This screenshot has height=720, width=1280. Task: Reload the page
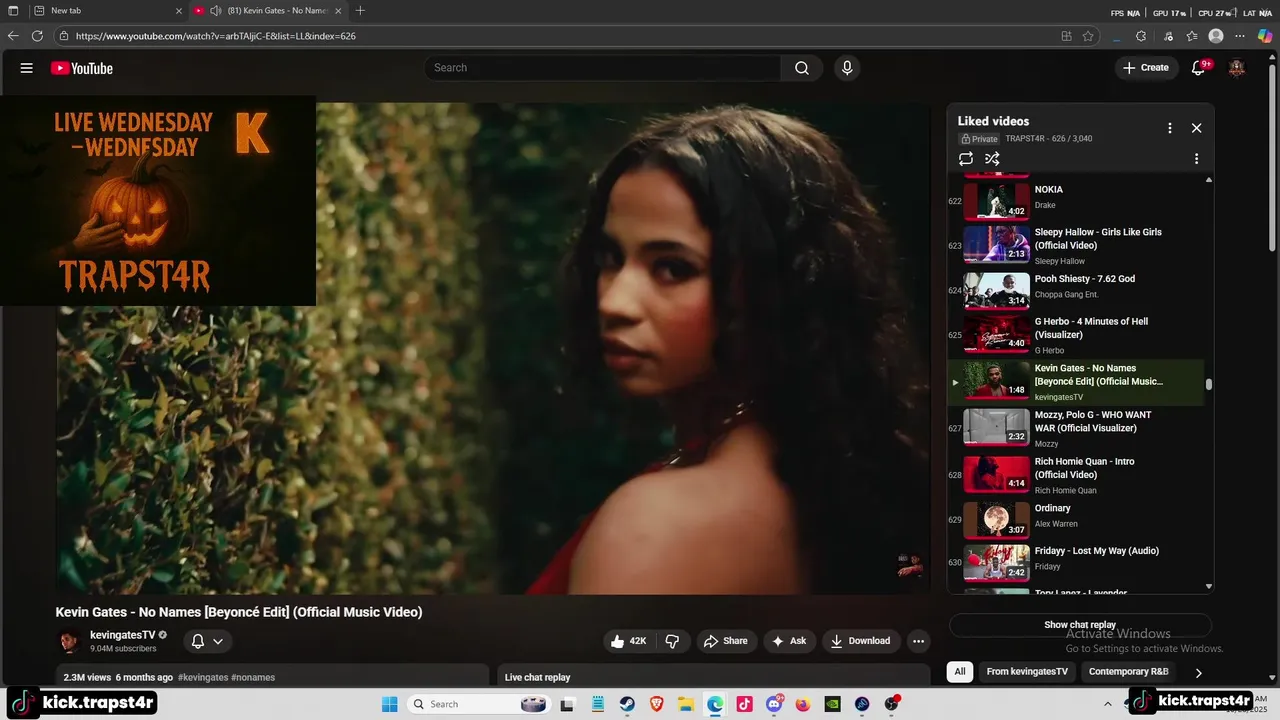[37, 36]
